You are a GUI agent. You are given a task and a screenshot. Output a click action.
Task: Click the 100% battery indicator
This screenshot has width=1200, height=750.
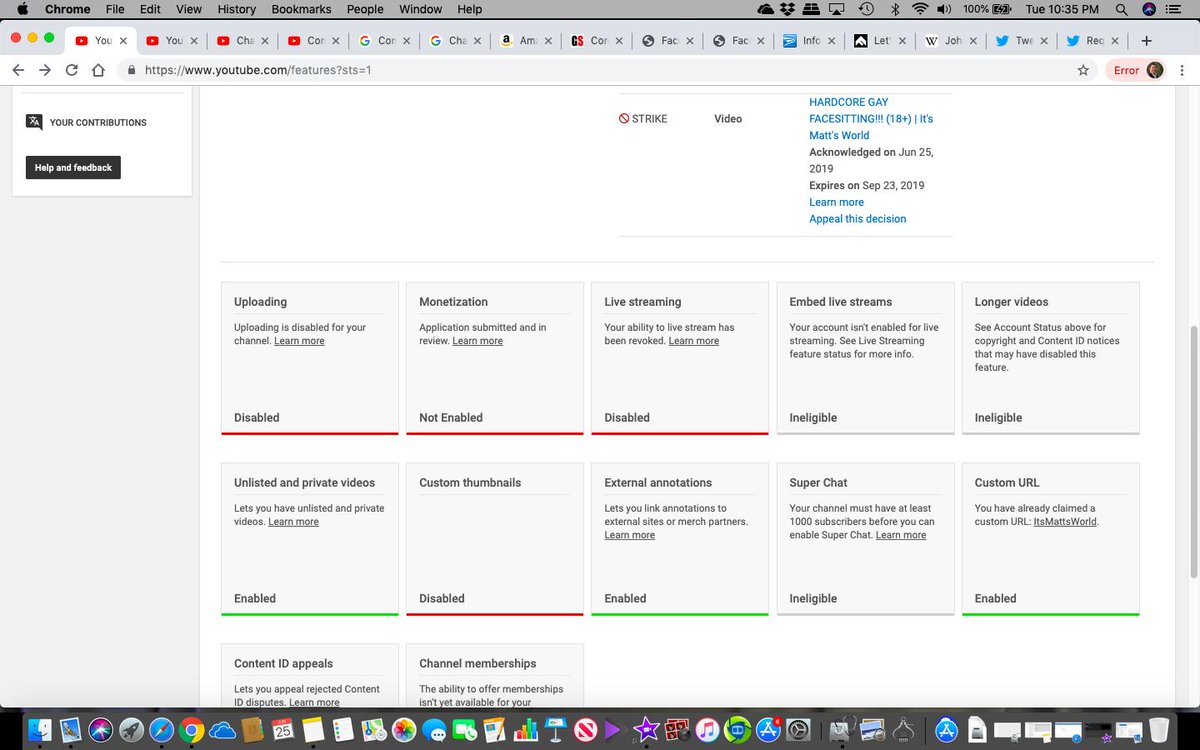point(988,9)
